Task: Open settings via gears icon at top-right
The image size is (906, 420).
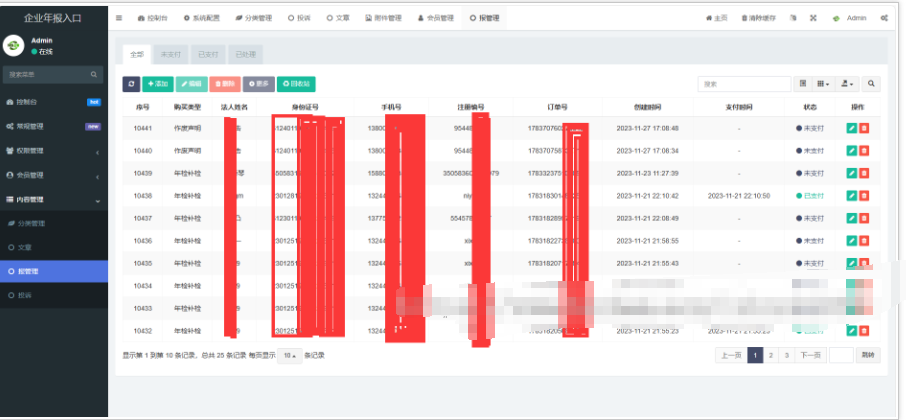Action: tap(885, 18)
